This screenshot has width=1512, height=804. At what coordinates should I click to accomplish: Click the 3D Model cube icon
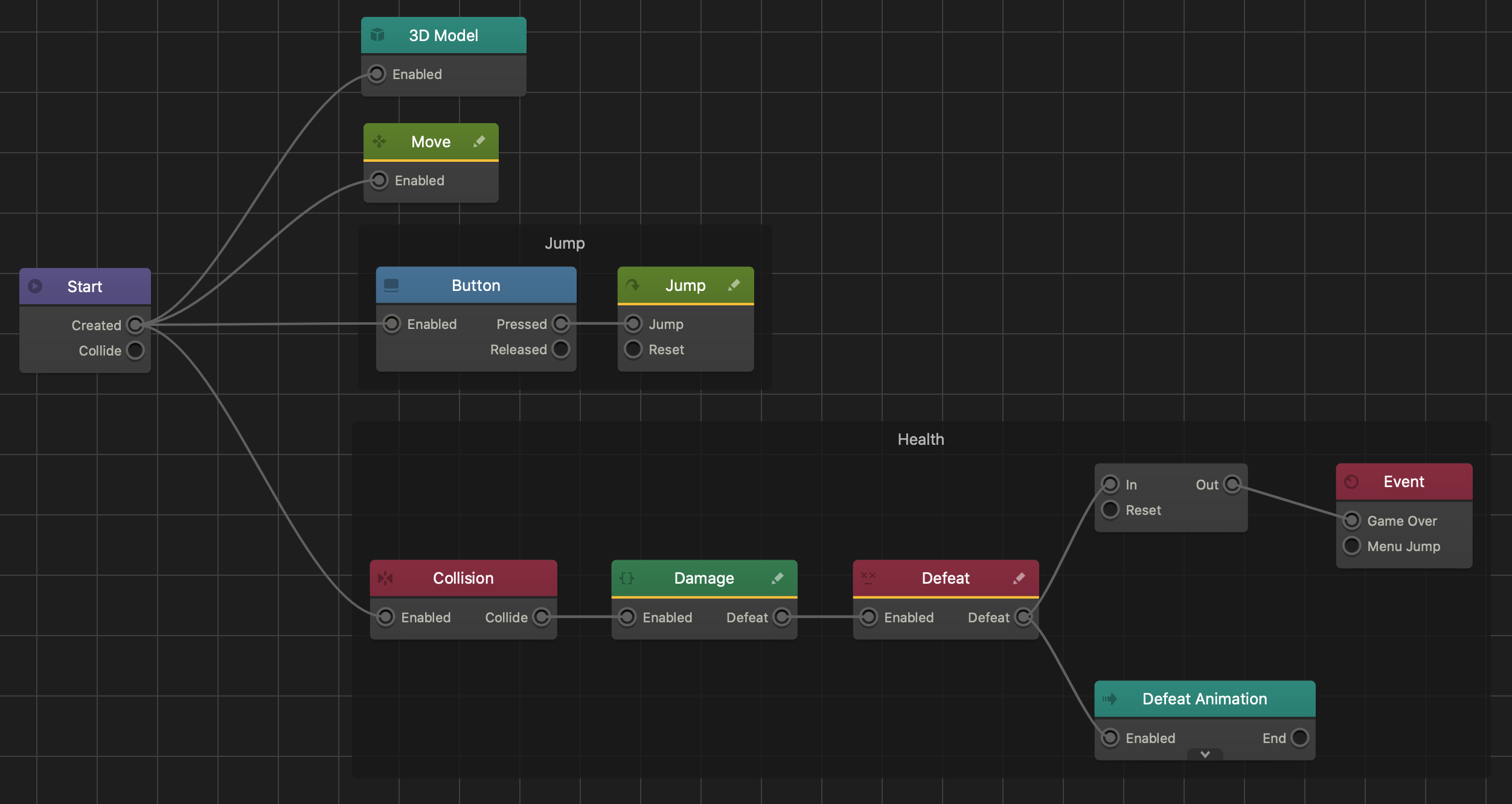377,35
